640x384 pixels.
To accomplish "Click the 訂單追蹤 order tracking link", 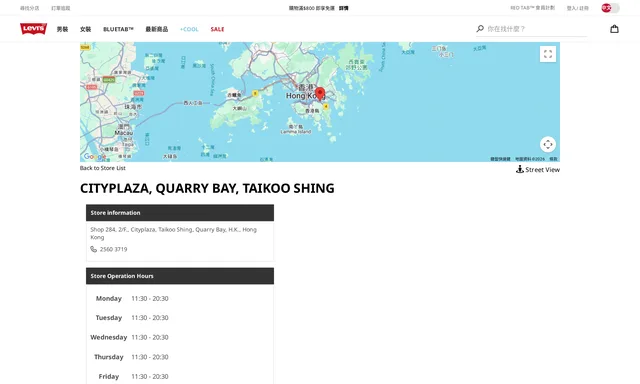I will tap(60, 8).
